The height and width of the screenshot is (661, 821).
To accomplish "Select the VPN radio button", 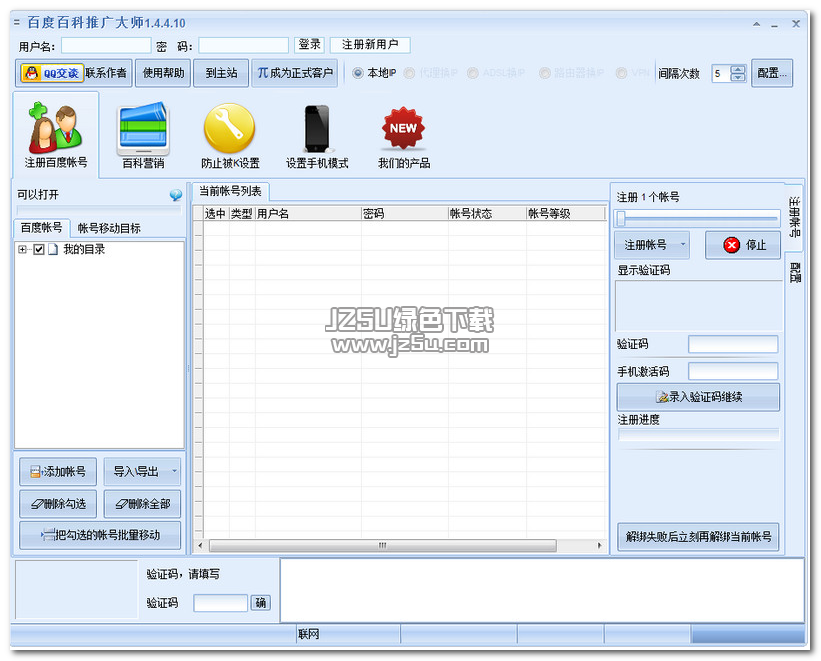I will tap(622, 73).
